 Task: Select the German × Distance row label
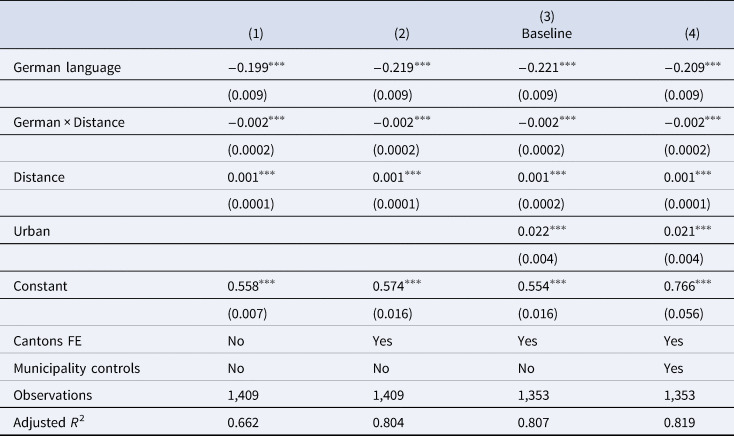pos(69,122)
